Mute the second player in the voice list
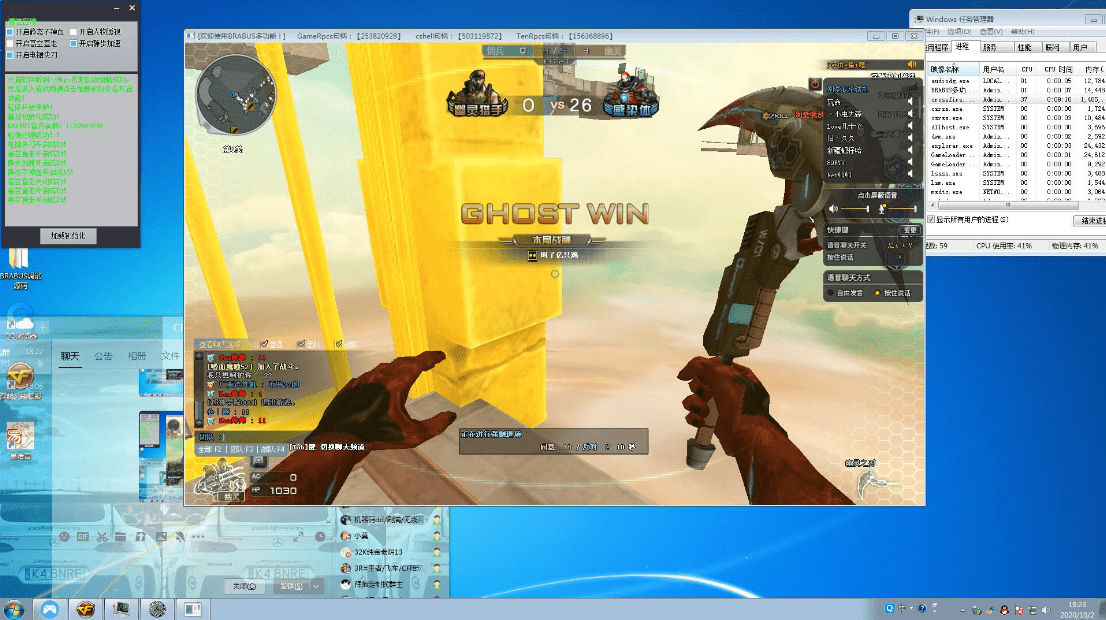1106x620 pixels. pyautogui.click(x=910, y=114)
